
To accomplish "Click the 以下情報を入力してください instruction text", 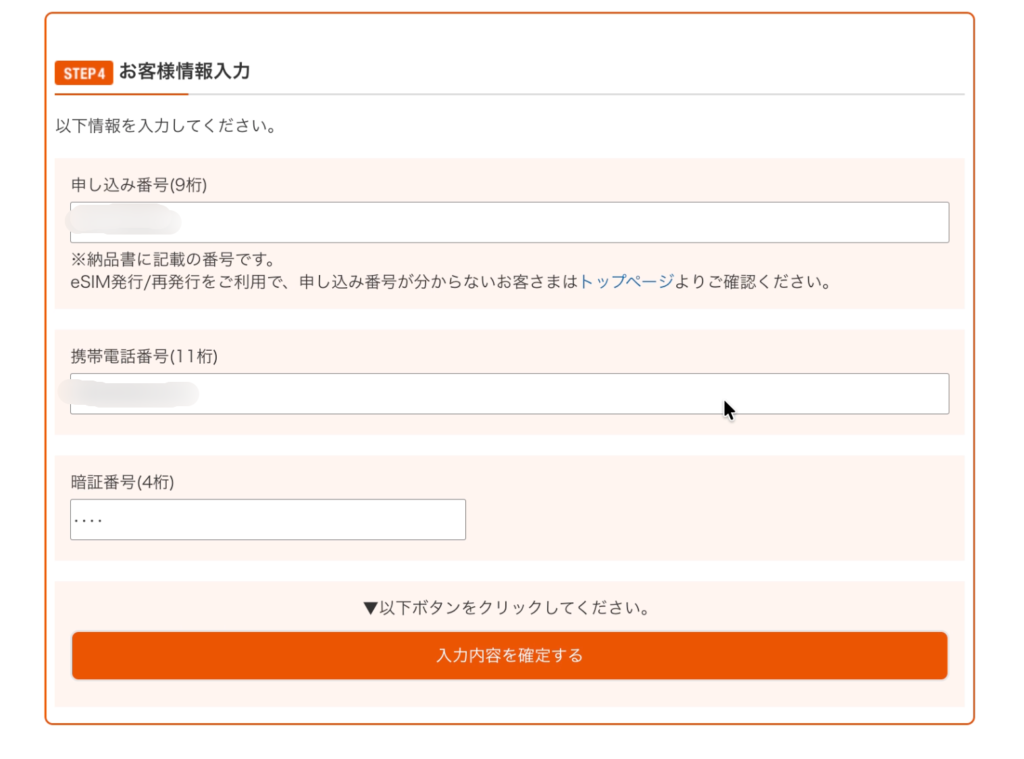I will [166, 127].
